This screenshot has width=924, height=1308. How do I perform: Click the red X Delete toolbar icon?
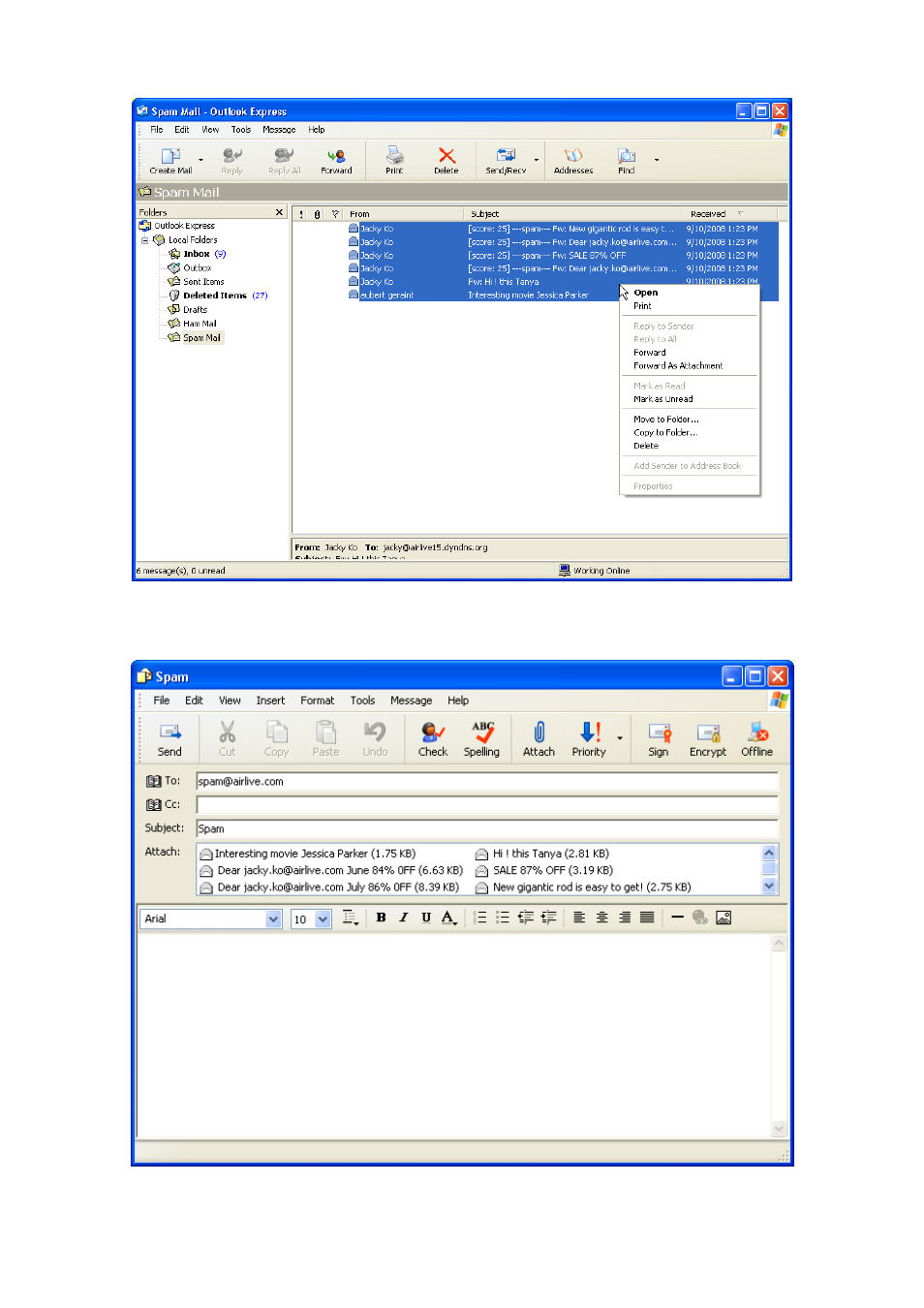pos(447,155)
